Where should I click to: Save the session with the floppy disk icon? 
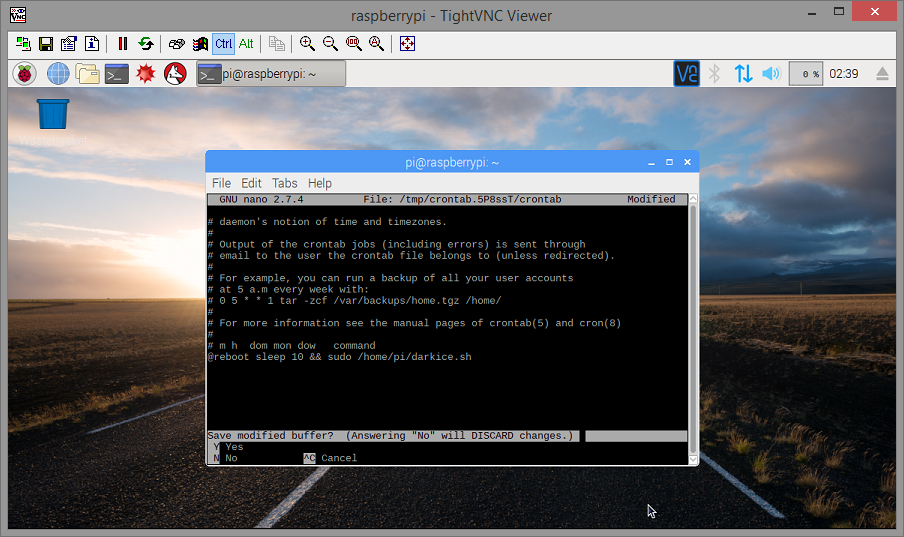click(46, 44)
